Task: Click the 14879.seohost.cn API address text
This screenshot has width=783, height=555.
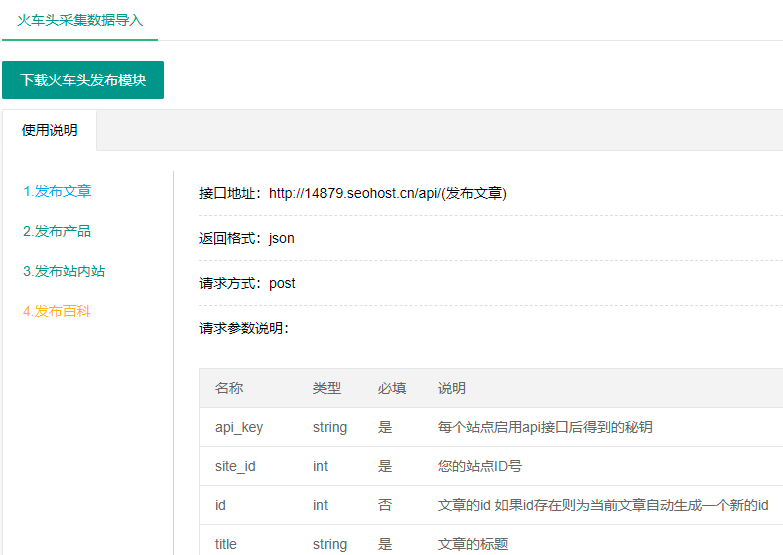Action: [x=388, y=193]
